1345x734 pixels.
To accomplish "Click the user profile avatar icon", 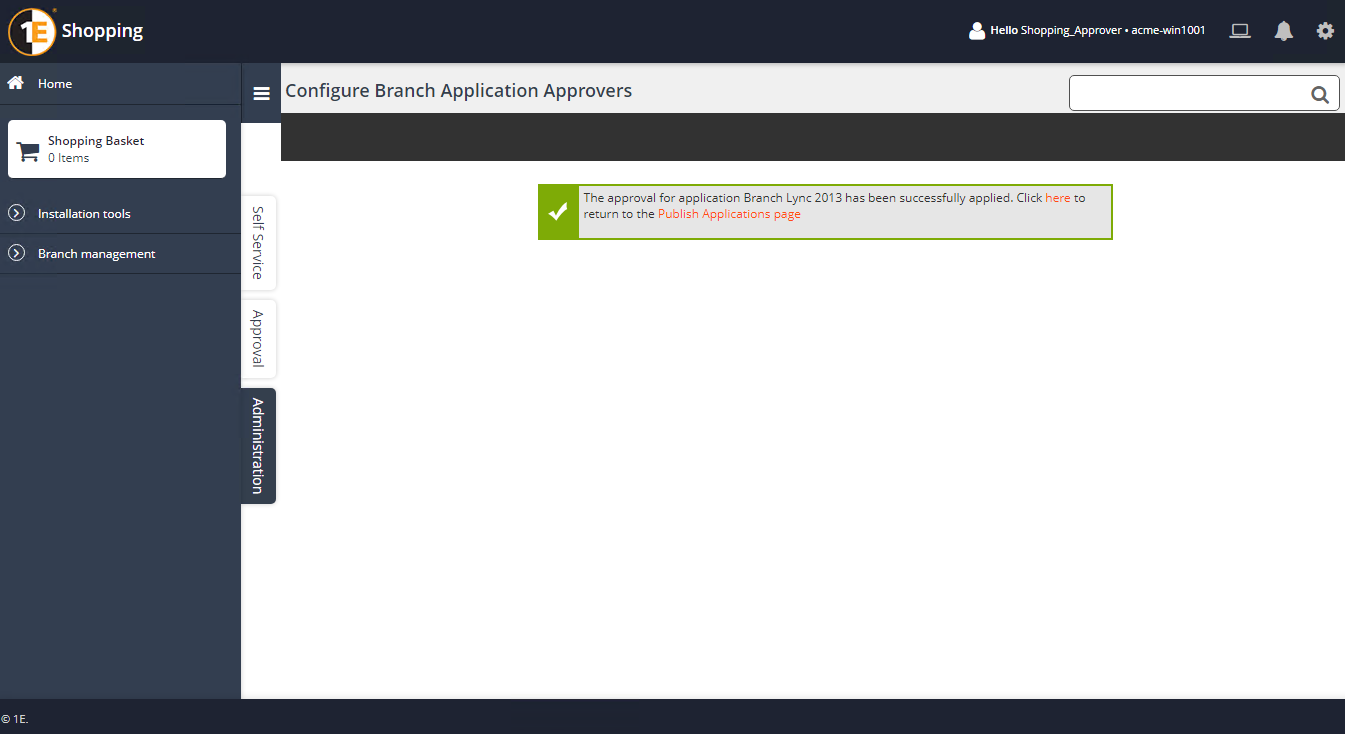I will (977, 31).
